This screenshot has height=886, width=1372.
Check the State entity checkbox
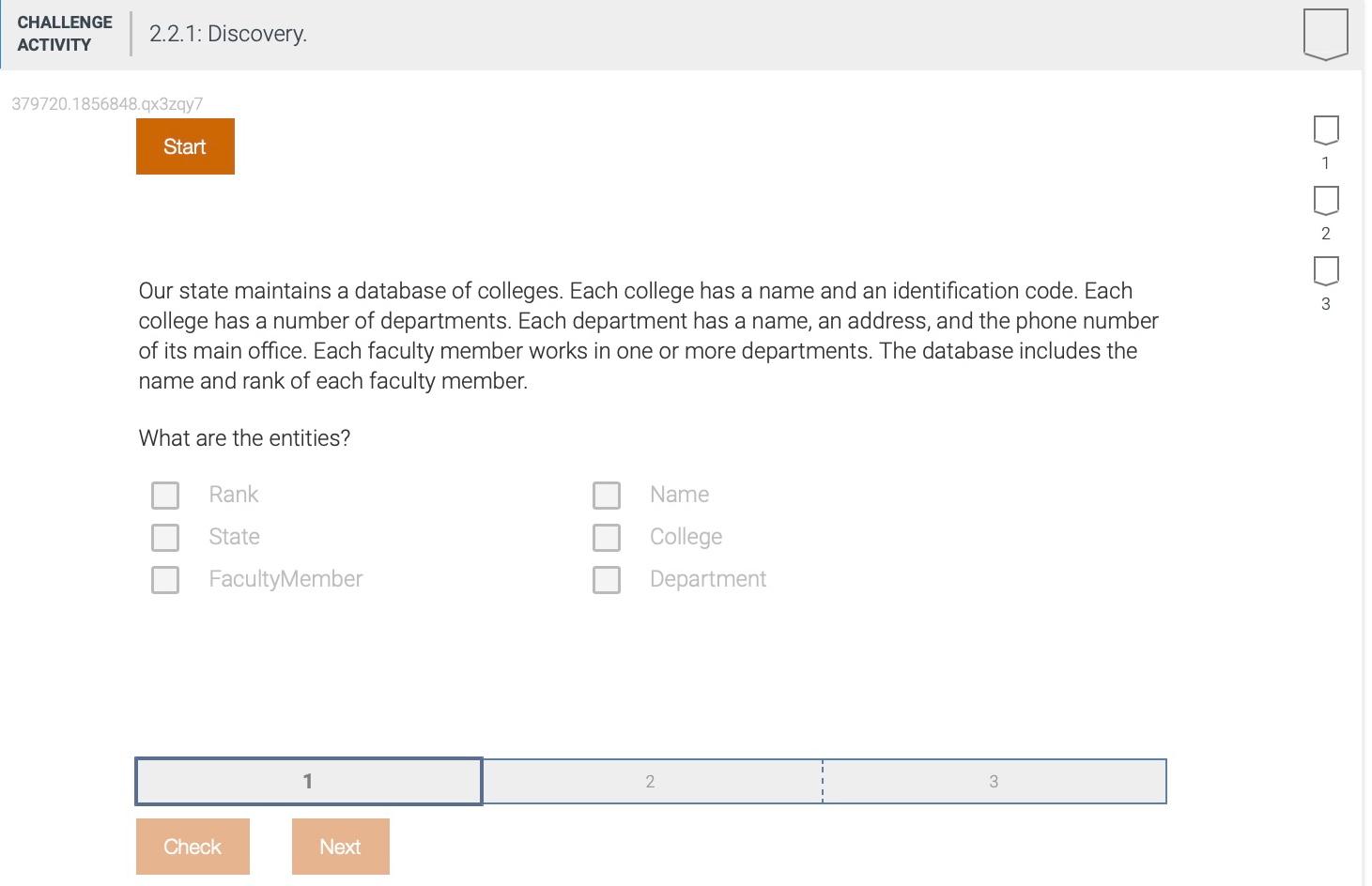pos(164,537)
